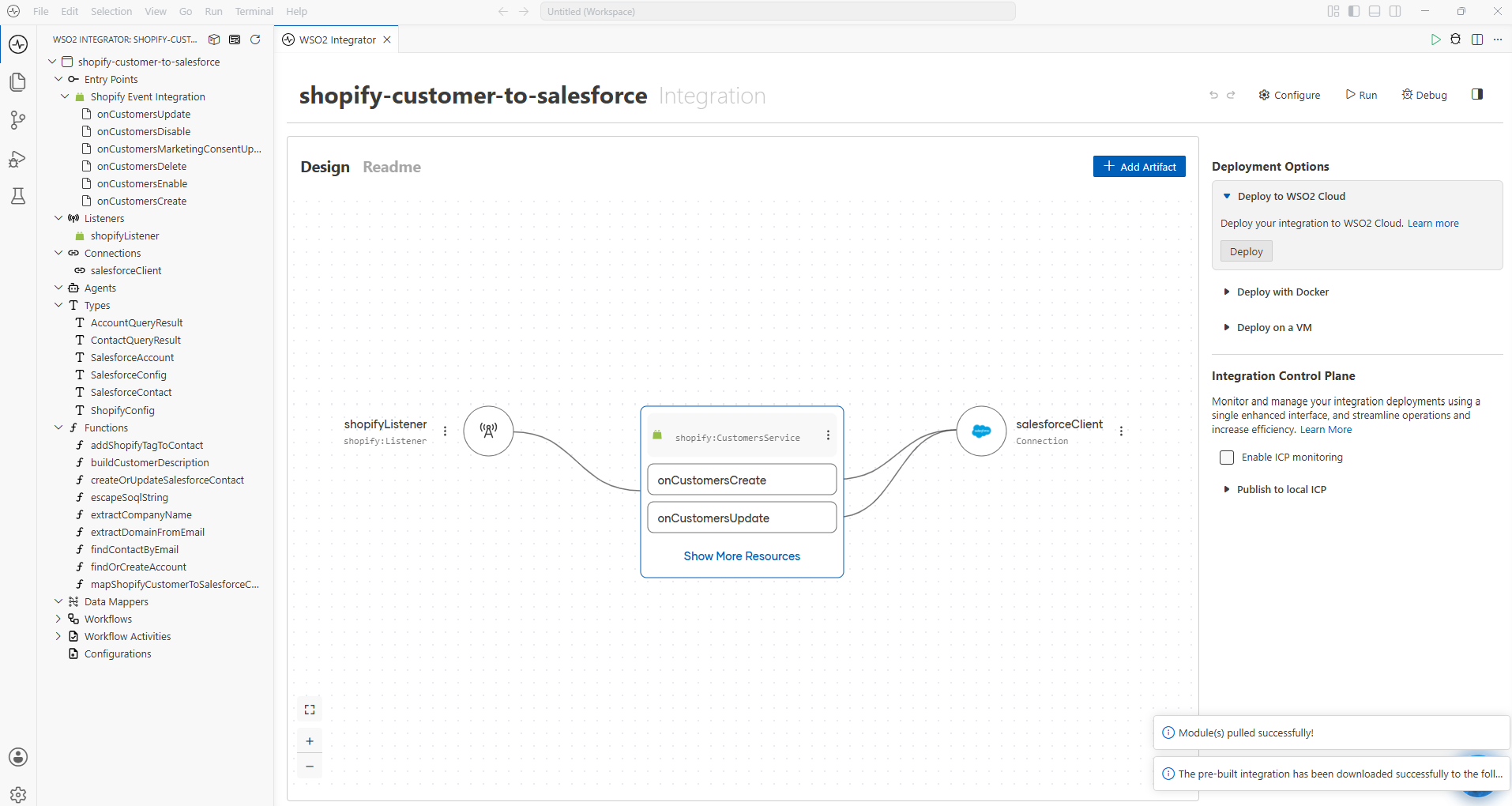Open the Explorer files icon
The height and width of the screenshot is (806, 1512).
click(18, 82)
